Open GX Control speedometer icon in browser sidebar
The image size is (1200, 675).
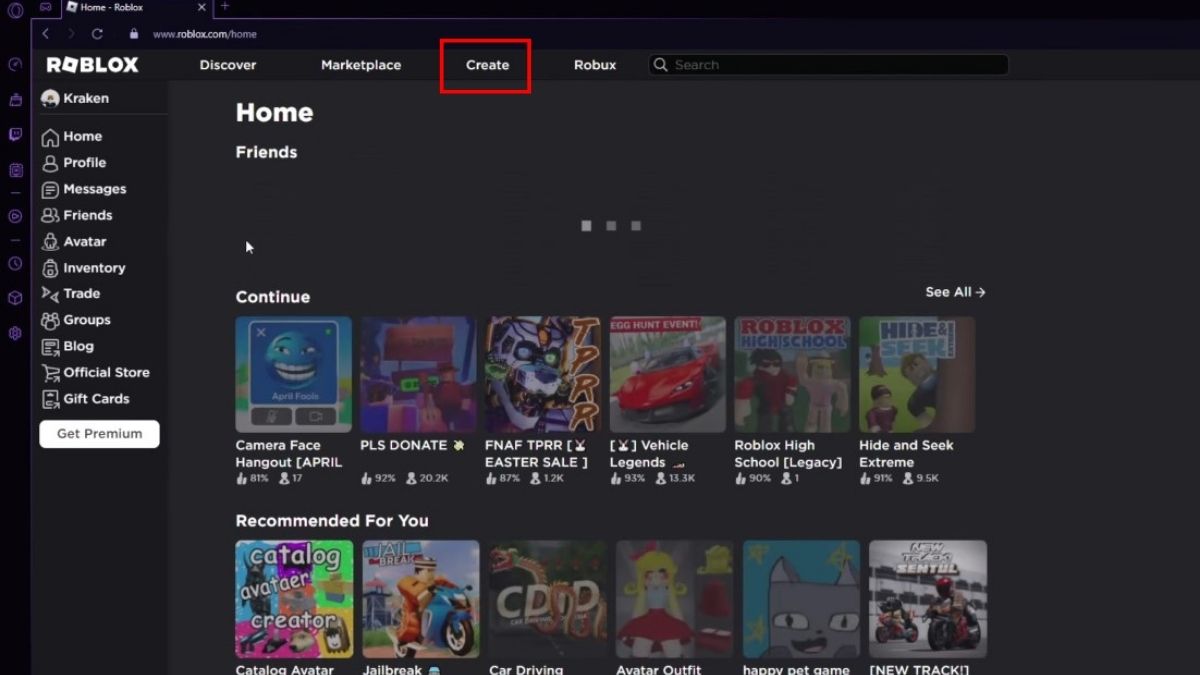coord(15,65)
